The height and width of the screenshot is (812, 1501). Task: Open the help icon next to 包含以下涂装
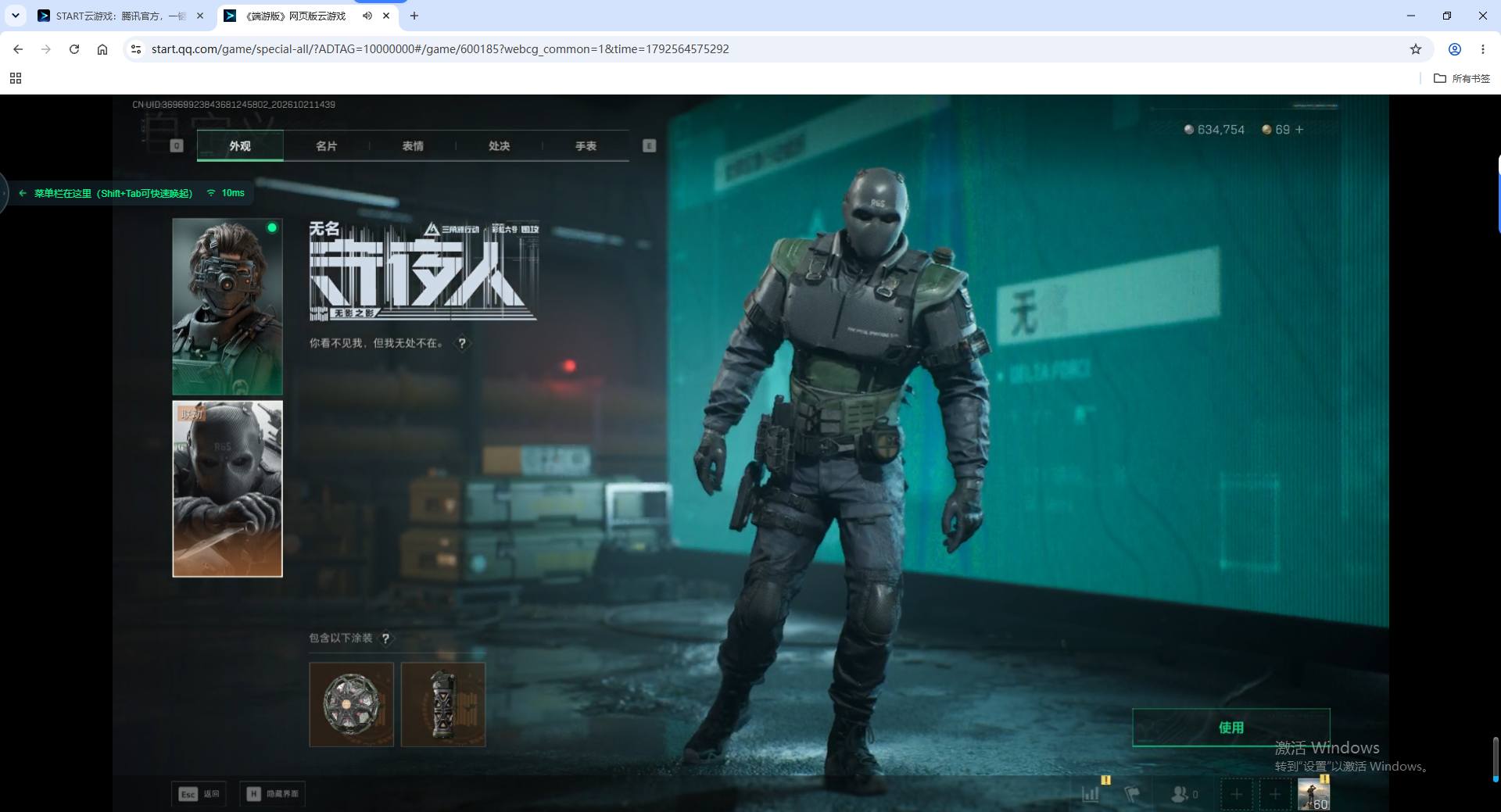(385, 639)
